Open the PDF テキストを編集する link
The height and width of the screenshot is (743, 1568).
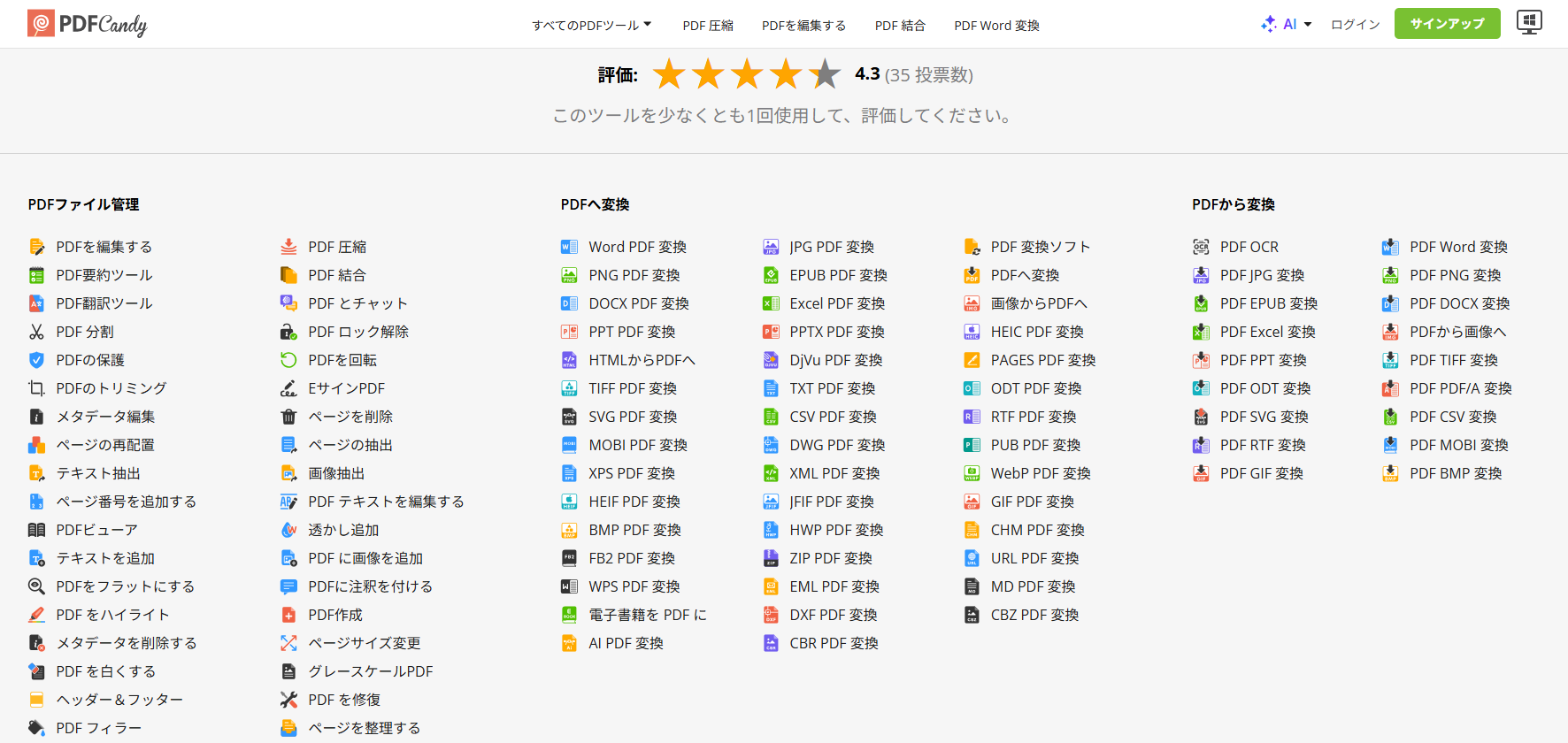(x=386, y=502)
